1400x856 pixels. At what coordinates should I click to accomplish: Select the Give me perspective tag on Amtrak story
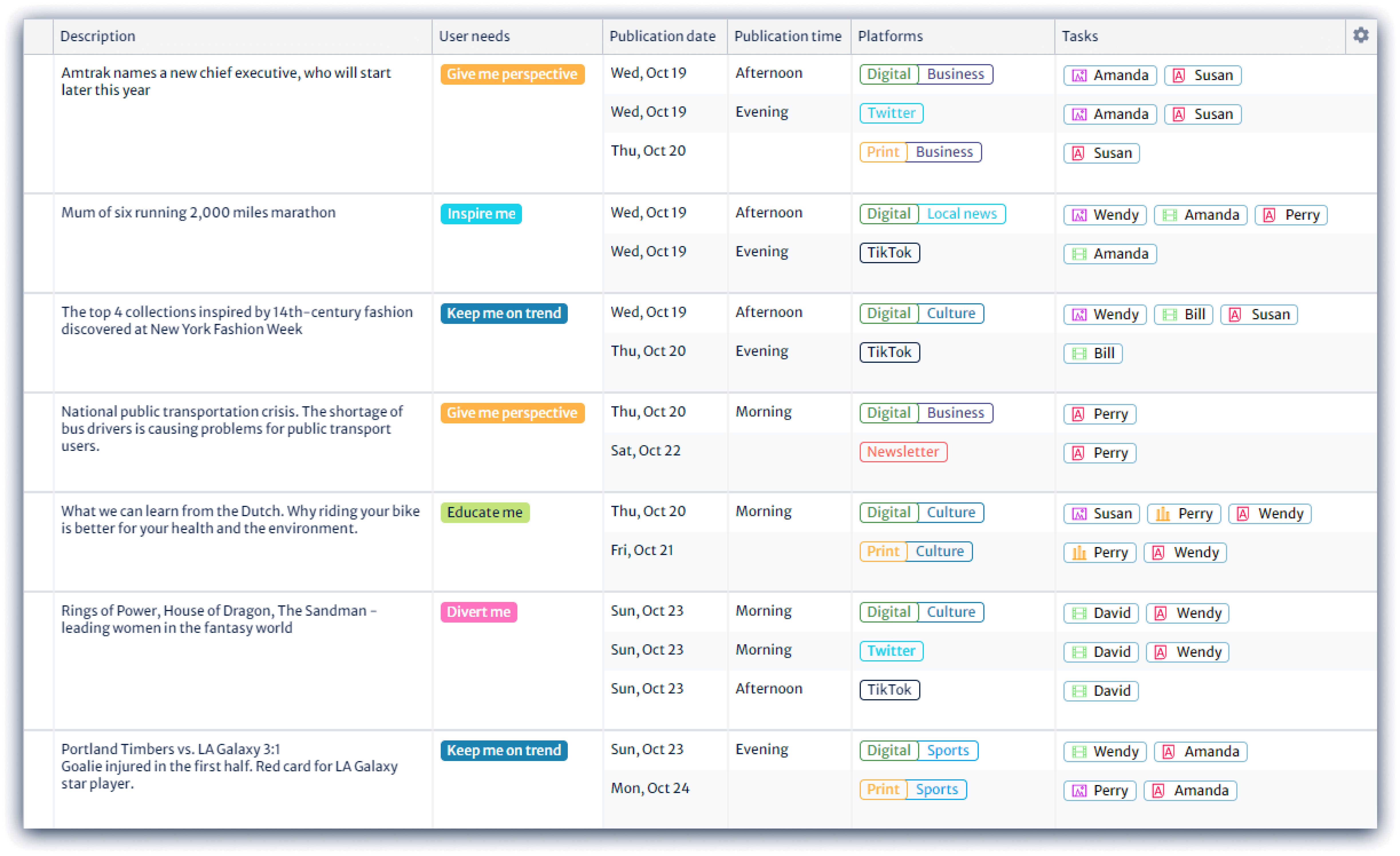pyautogui.click(x=512, y=74)
